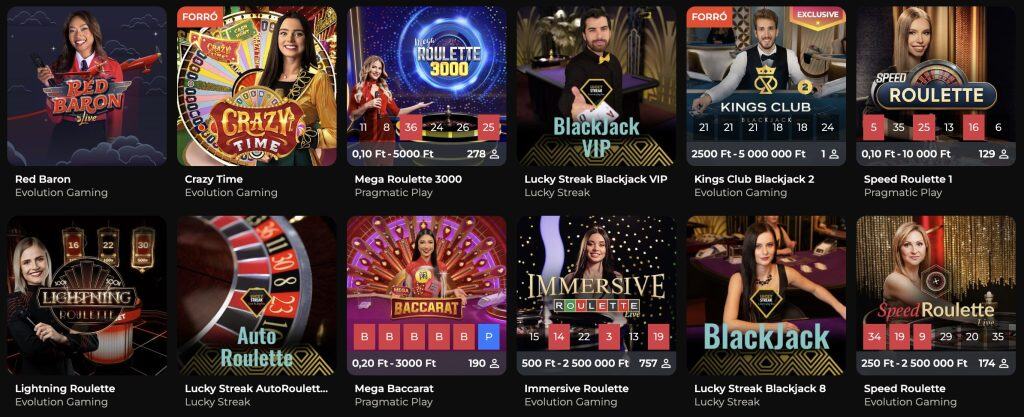Click the Speed Roulette title link
The width and height of the screenshot is (1024, 417).
point(904,388)
